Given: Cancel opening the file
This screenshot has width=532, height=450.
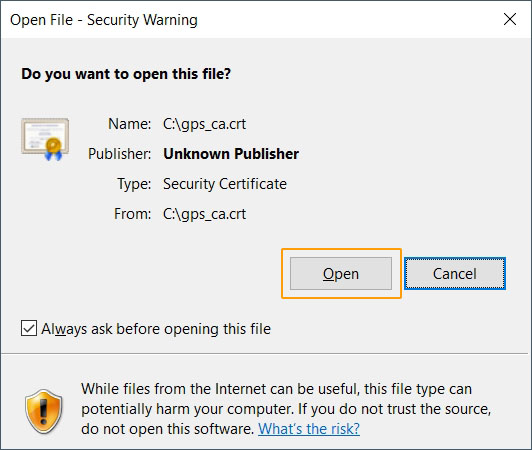Looking at the screenshot, I should click(x=455, y=274).
